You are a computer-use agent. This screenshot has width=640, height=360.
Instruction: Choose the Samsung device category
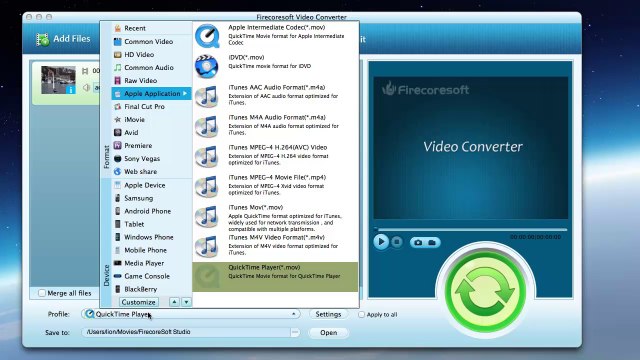151,198
